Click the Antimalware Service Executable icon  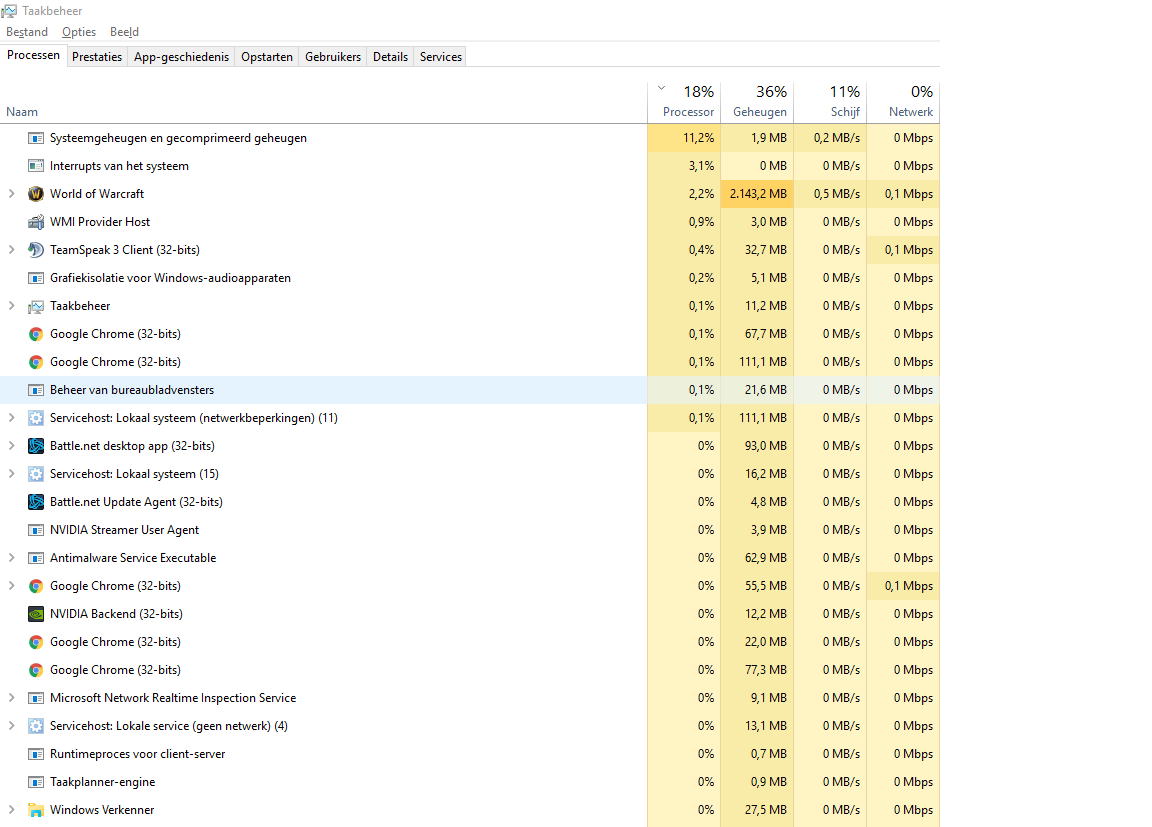35,558
